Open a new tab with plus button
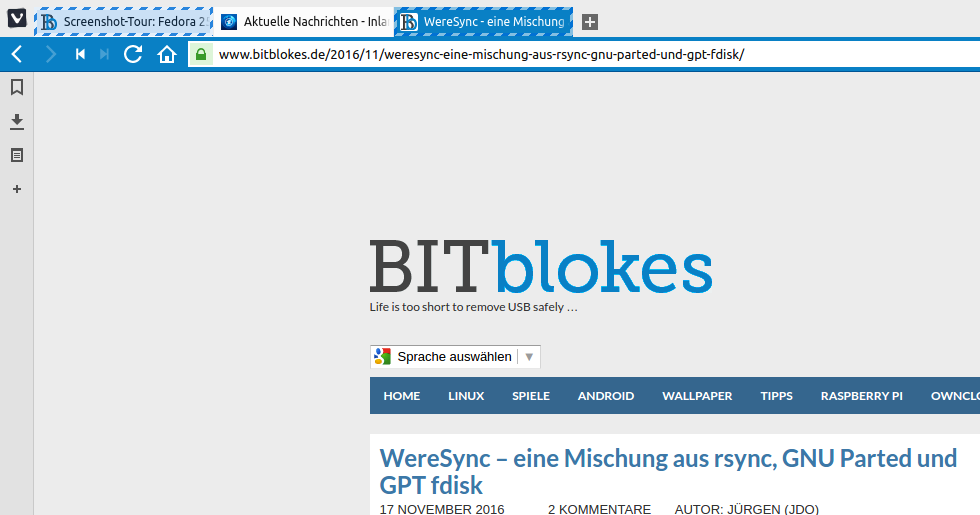Image resolution: width=980 pixels, height=515 pixels. coord(589,22)
